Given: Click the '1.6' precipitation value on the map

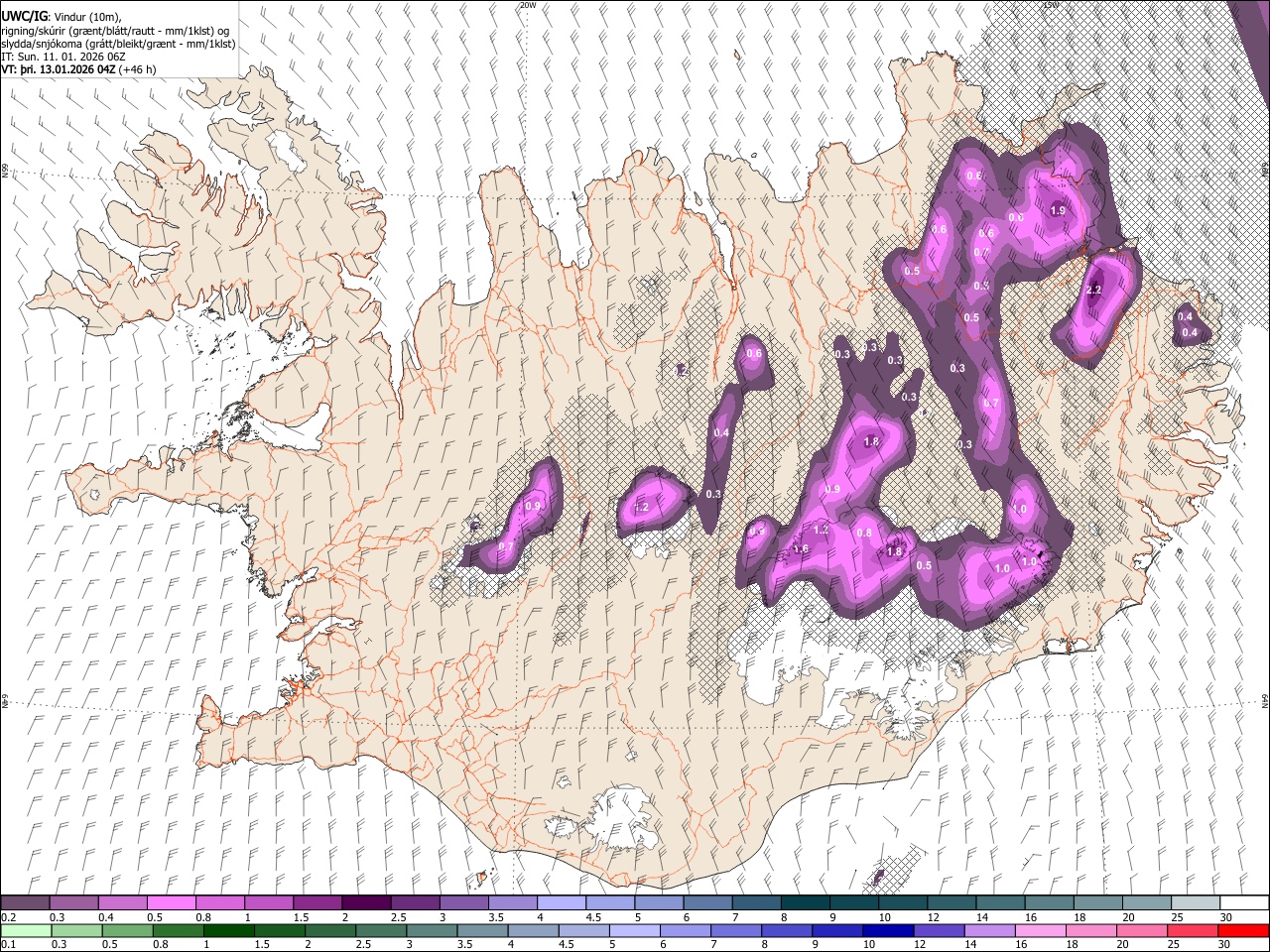Looking at the screenshot, I should pyautogui.click(x=801, y=549).
